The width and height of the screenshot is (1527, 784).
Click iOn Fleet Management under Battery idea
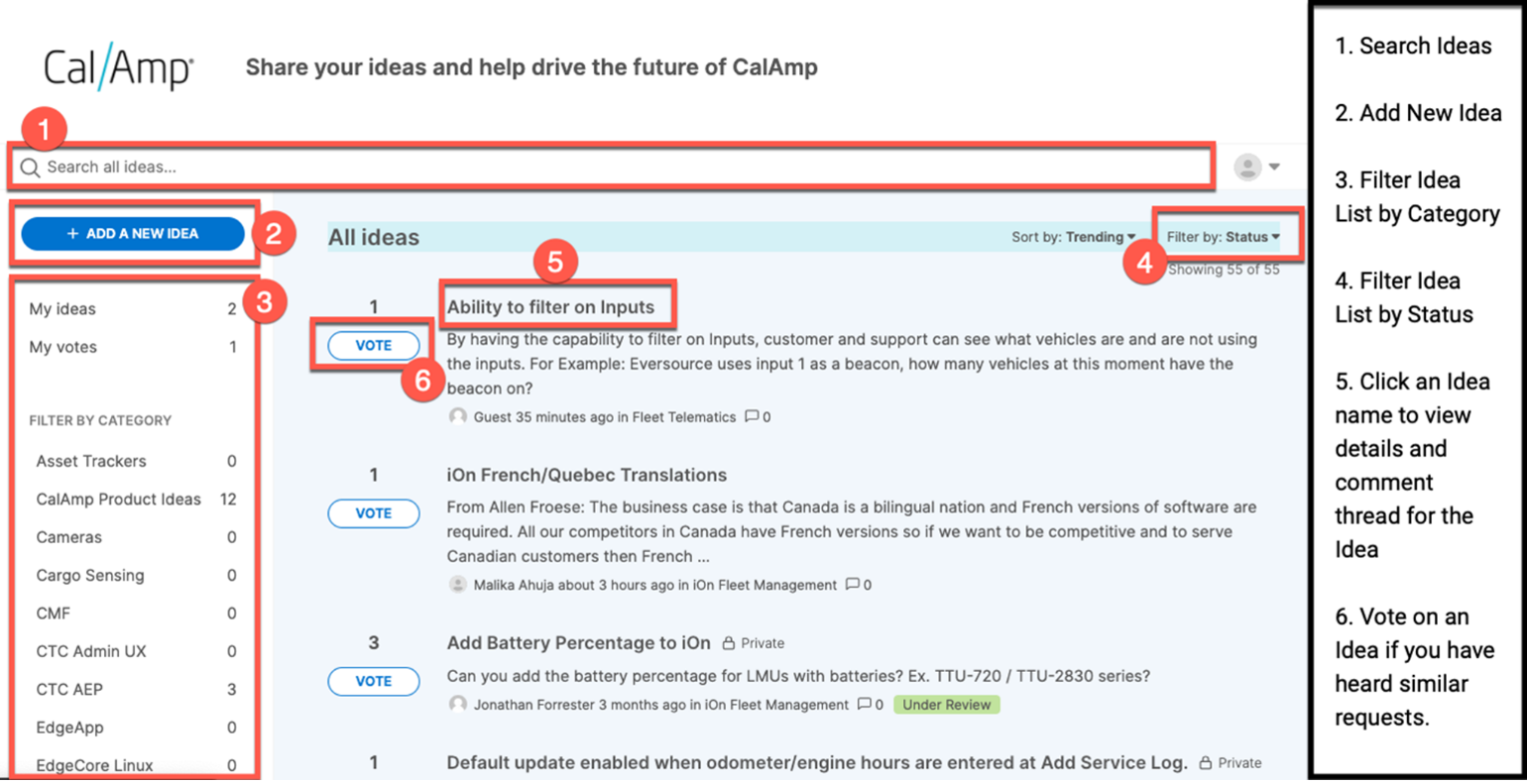[776, 705]
